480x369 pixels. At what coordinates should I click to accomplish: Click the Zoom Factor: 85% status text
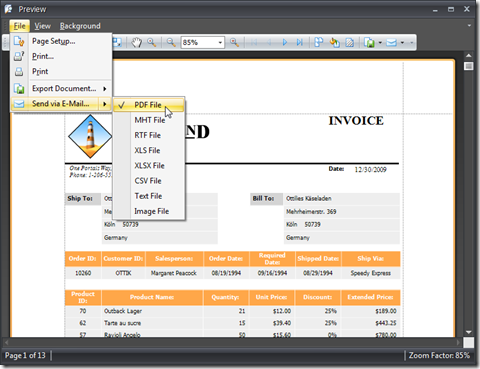439,355
